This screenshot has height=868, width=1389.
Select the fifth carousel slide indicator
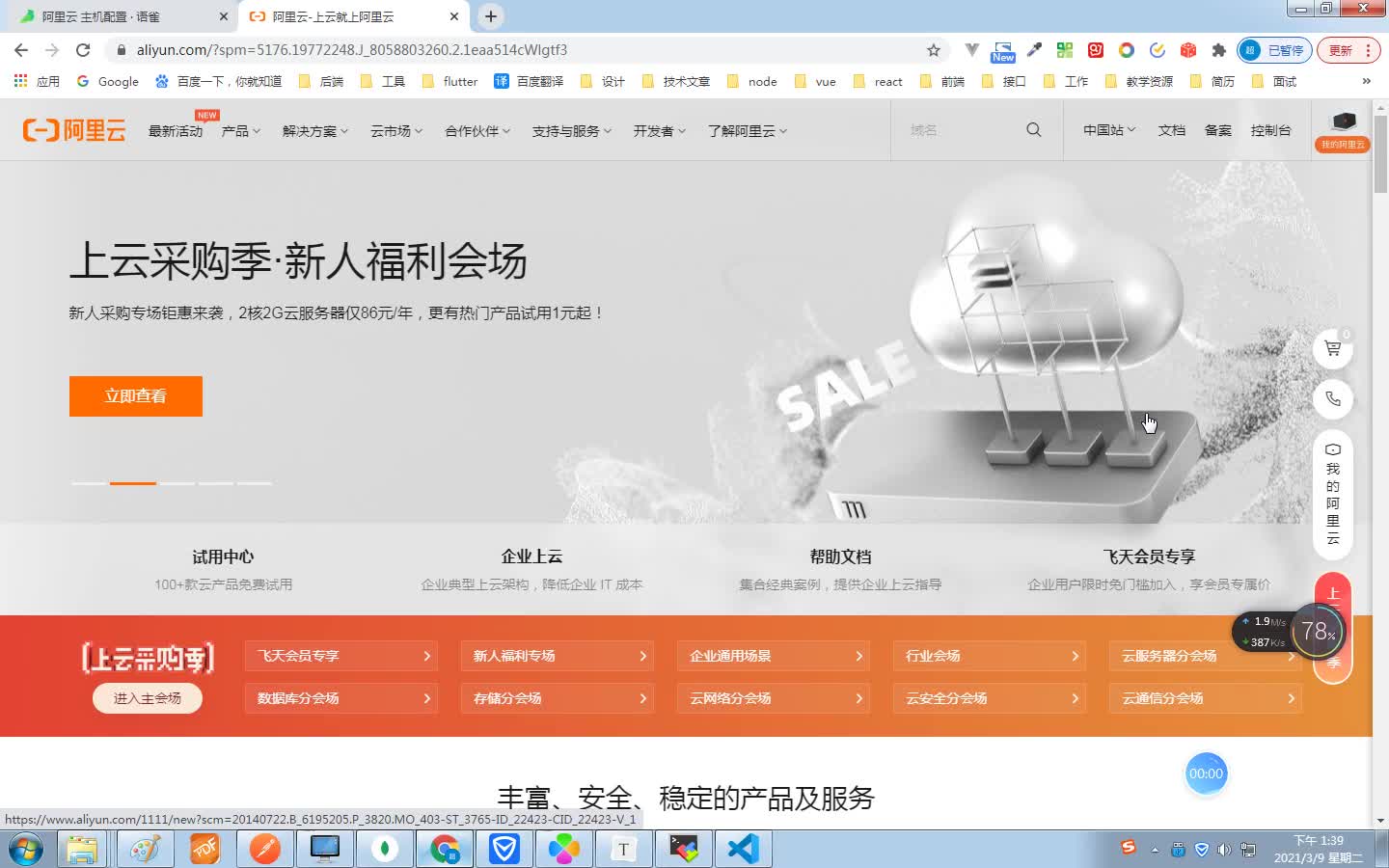point(255,483)
